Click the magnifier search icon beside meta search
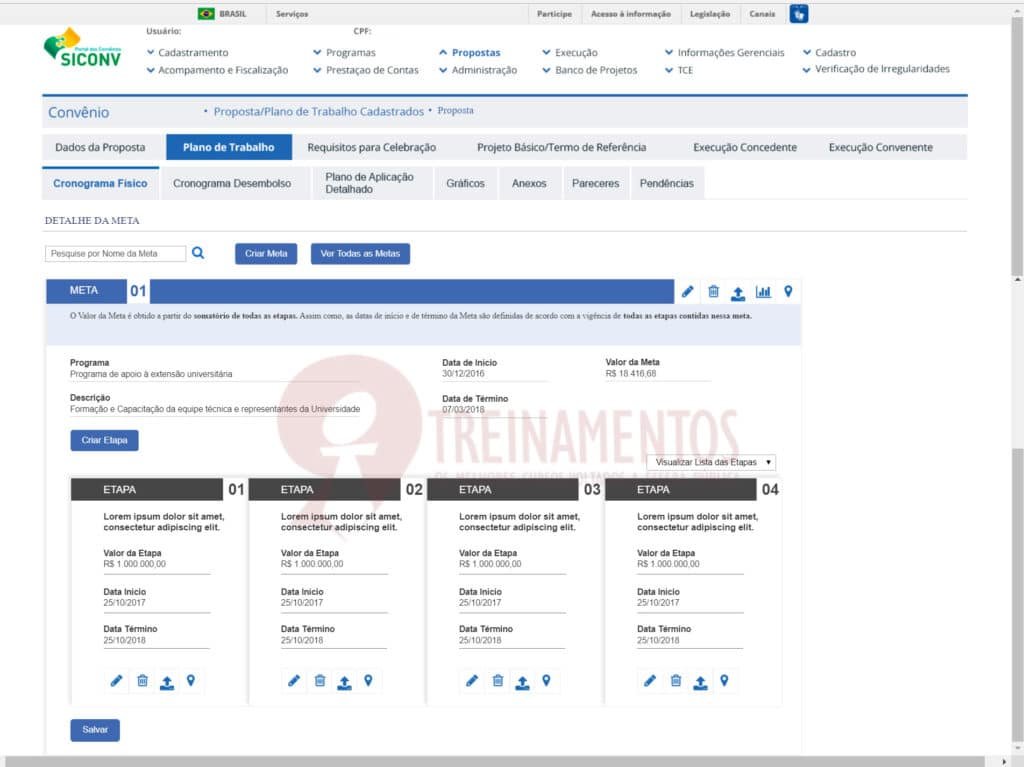The image size is (1024, 767). tap(198, 253)
